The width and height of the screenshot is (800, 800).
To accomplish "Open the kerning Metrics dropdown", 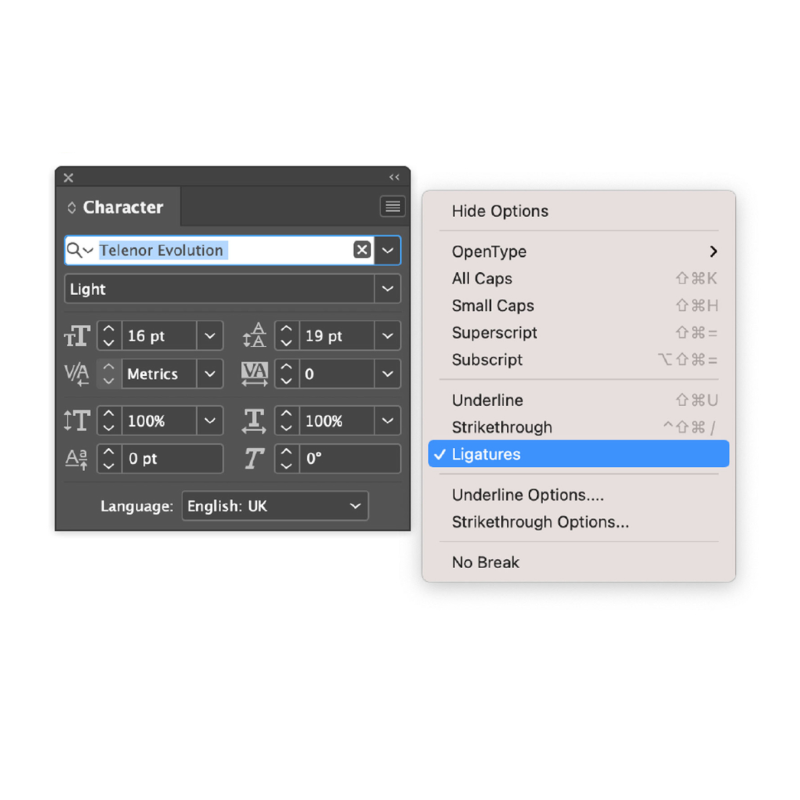I will (210, 374).
